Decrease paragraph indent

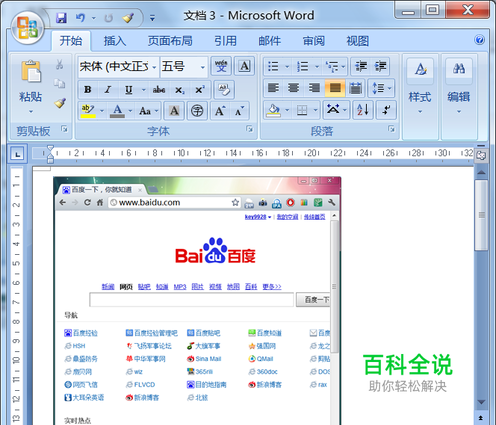click(x=361, y=66)
